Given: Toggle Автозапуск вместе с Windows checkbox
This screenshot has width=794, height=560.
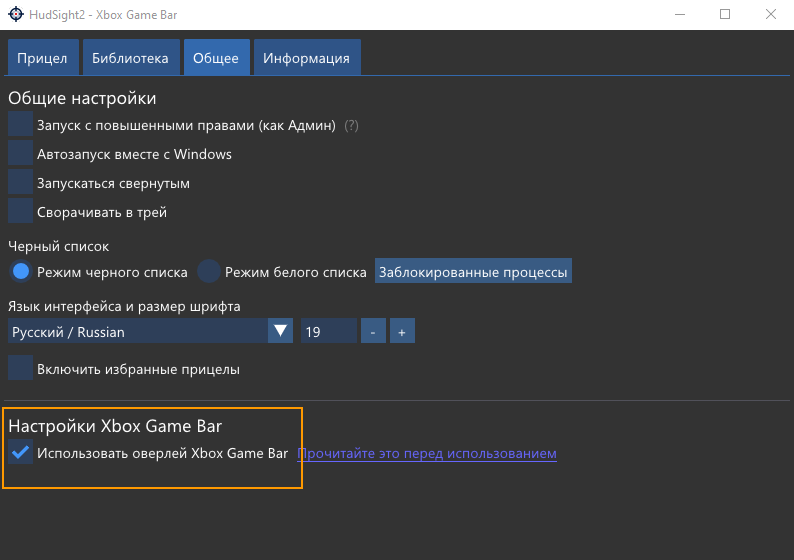Looking at the screenshot, I should 20,153.
